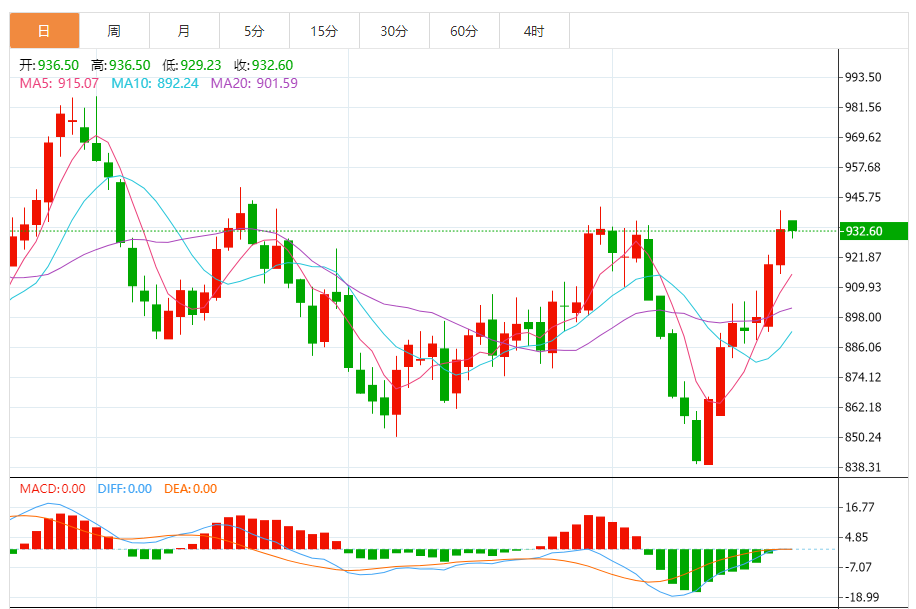The width and height of the screenshot is (916, 609).
Task: Open the 15分 interval tab
Action: point(324,31)
